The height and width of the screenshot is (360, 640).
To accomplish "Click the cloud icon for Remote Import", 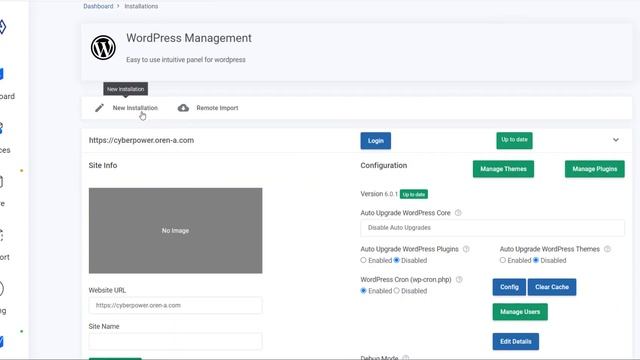I will (183, 108).
